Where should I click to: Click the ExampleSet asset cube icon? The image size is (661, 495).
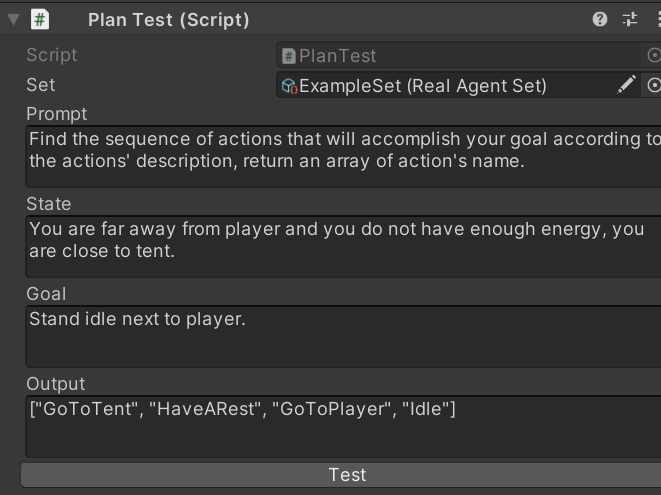coord(289,86)
